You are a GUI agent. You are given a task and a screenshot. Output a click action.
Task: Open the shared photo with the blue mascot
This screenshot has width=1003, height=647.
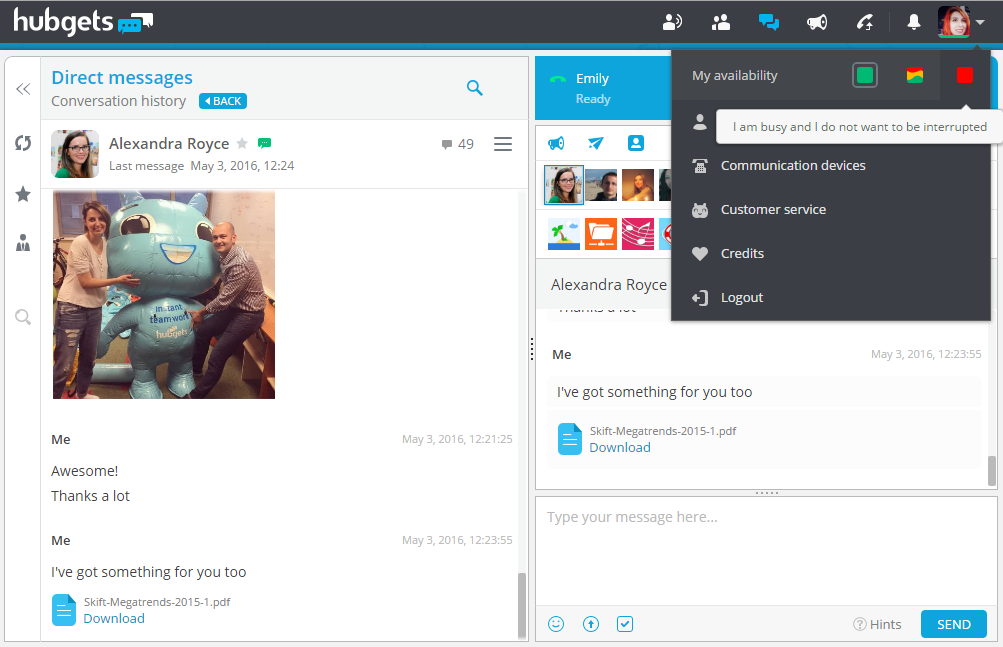164,295
